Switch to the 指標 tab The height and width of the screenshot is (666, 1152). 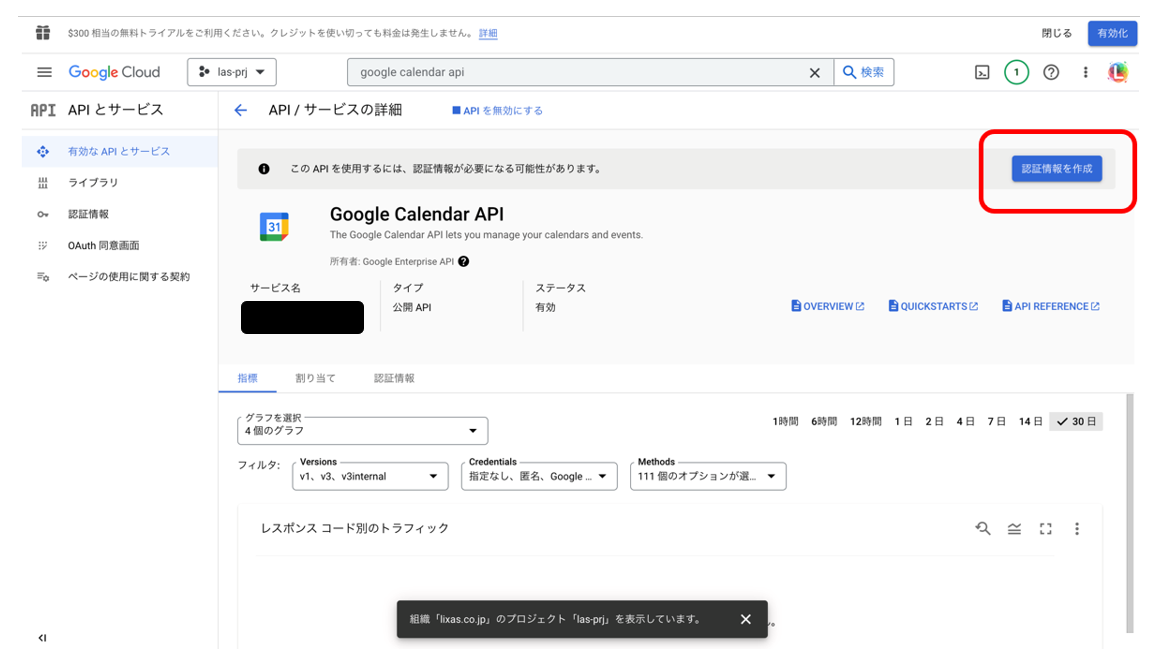[x=248, y=378]
